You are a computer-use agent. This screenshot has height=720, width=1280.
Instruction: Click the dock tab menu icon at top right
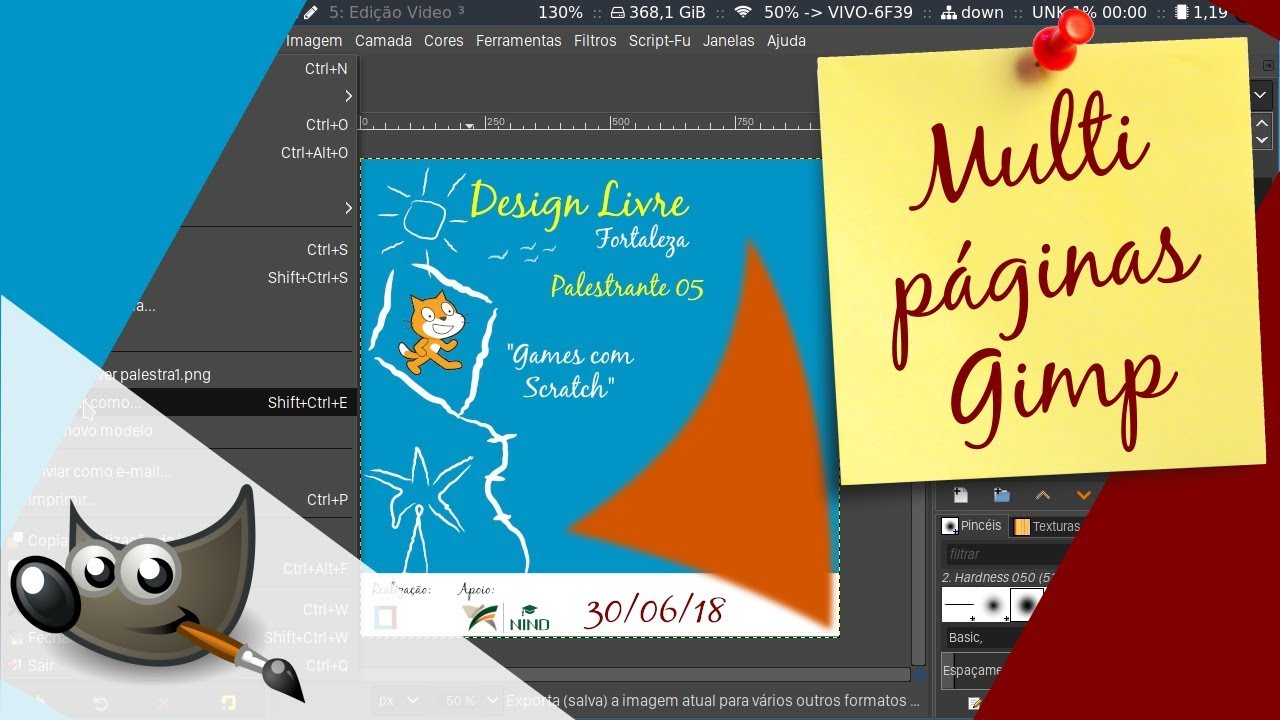1268,65
